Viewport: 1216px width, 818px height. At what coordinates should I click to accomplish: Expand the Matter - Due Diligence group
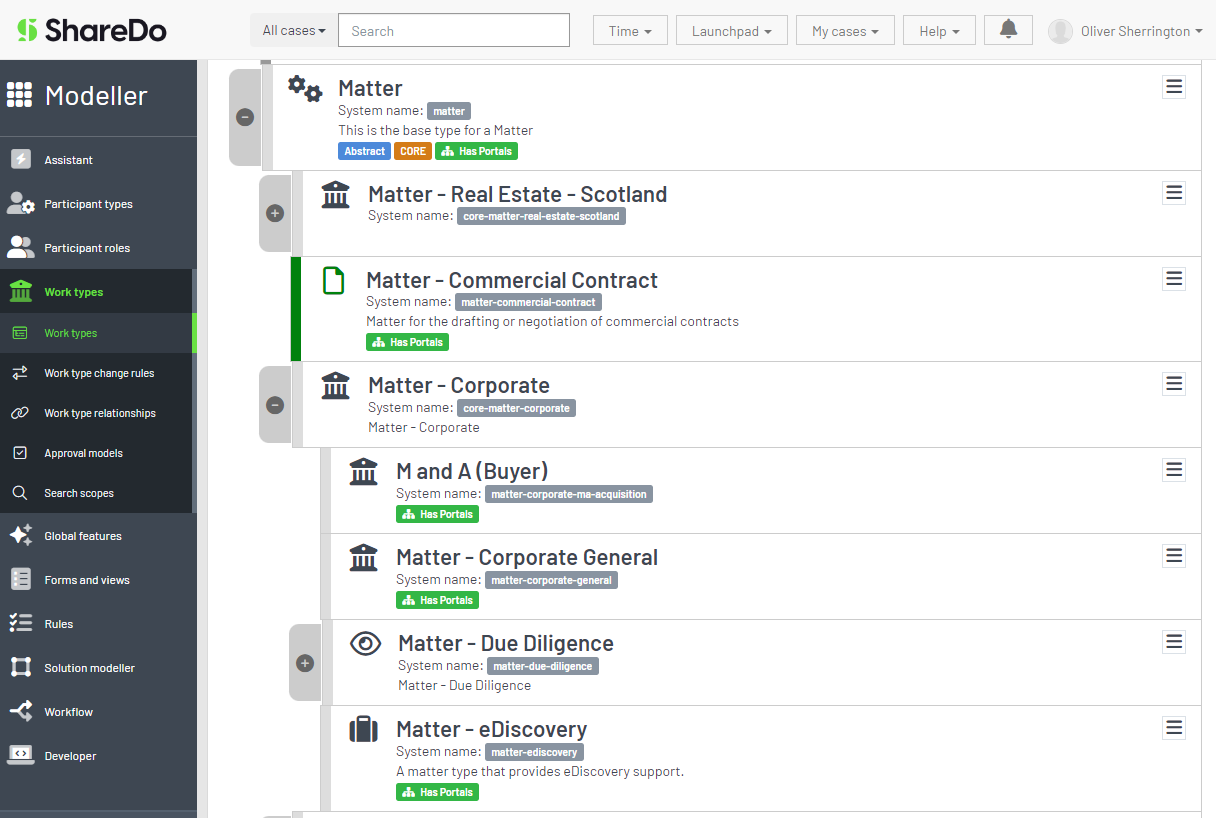[x=305, y=662]
